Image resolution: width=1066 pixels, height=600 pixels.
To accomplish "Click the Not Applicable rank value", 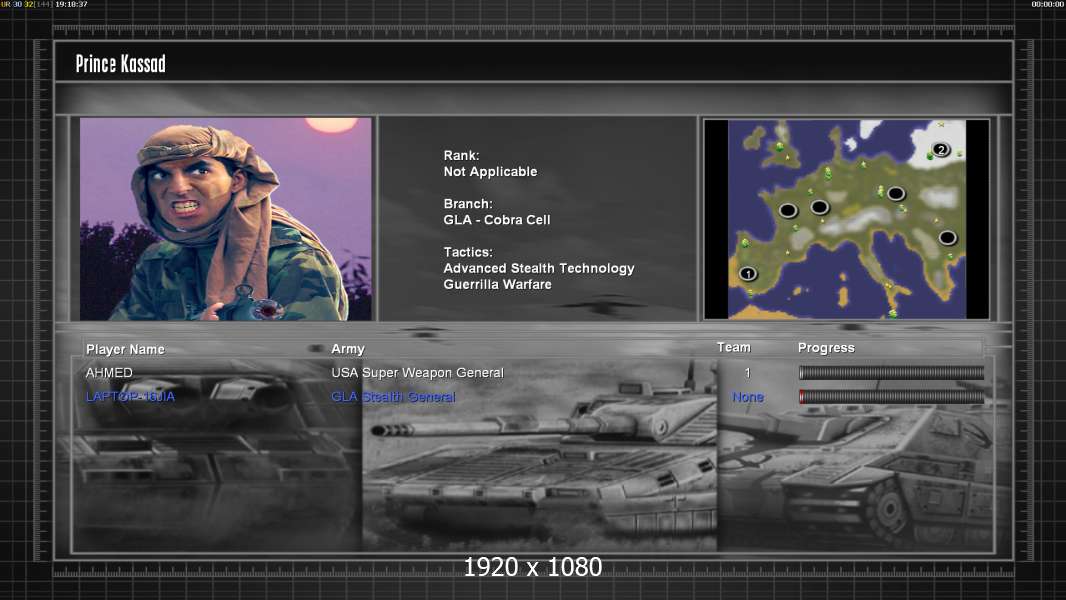I will [x=490, y=172].
